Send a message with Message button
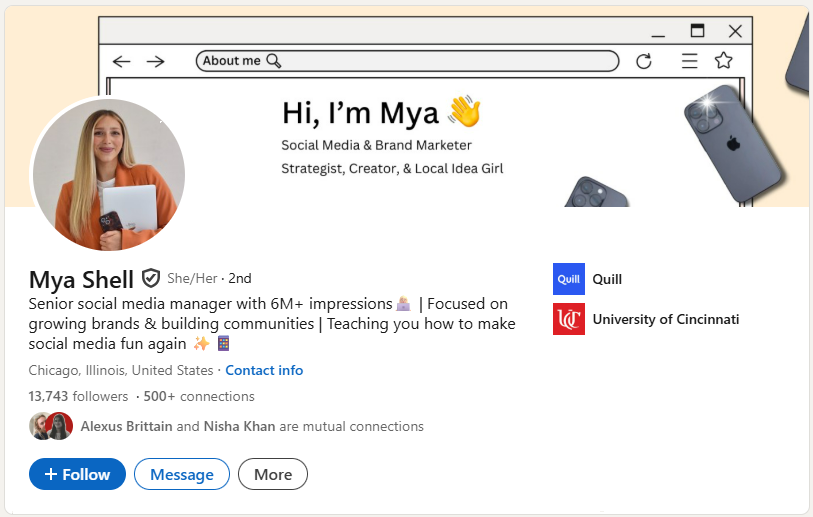 [x=182, y=474]
